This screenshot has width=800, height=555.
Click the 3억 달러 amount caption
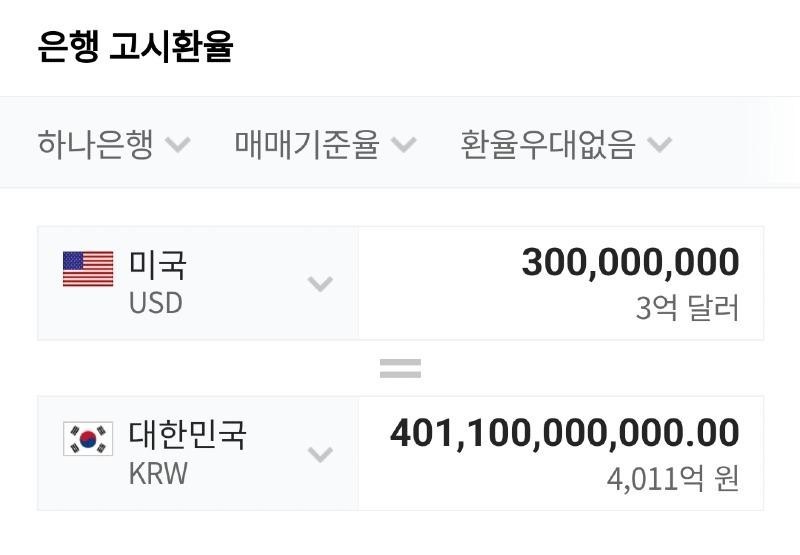pyautogui.click(x=687, y=308)
